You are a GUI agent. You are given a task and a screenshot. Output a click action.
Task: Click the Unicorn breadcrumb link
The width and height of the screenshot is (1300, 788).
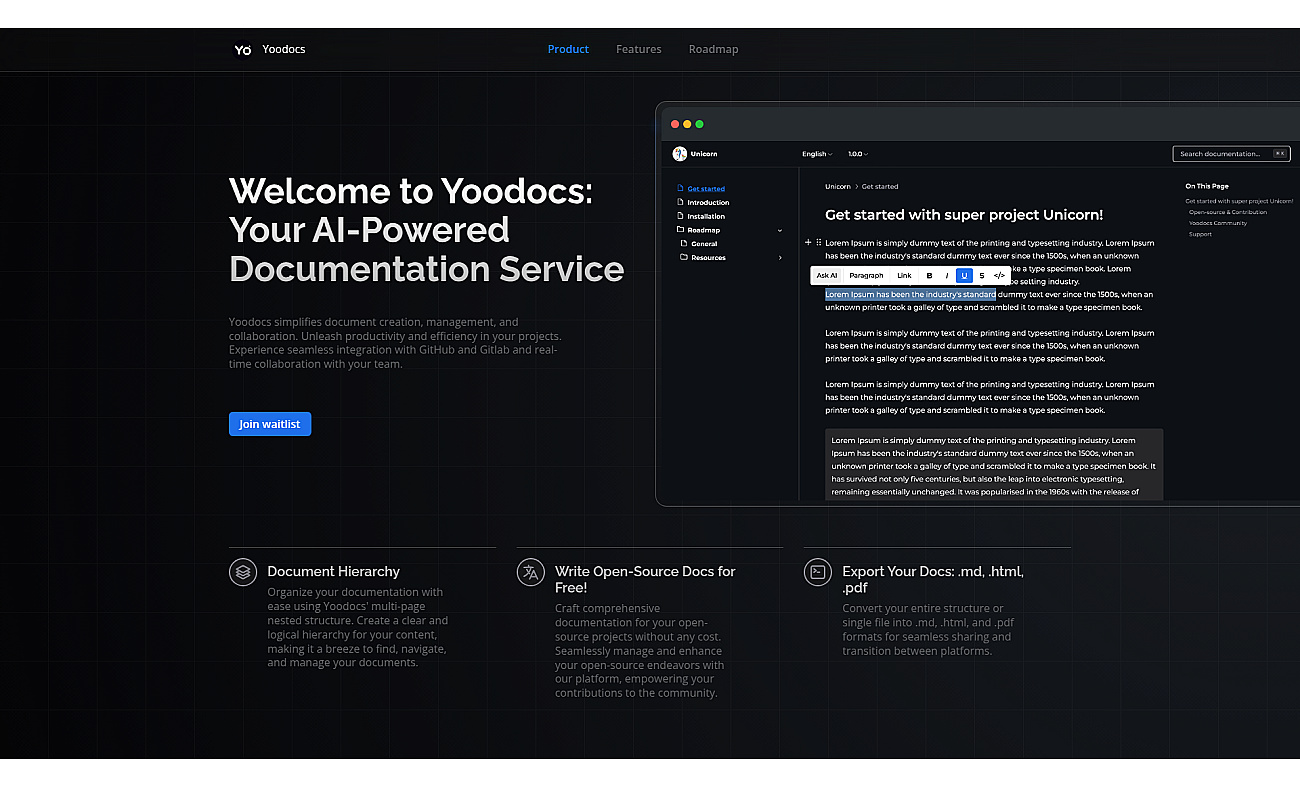point(838,187)
